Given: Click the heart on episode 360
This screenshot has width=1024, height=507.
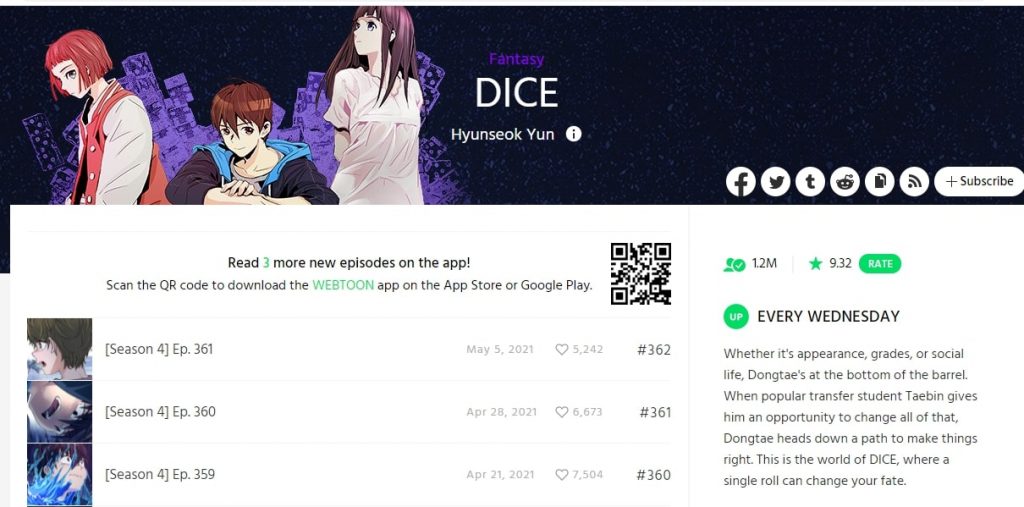Looking at the screenshot, I should (562, 412).
